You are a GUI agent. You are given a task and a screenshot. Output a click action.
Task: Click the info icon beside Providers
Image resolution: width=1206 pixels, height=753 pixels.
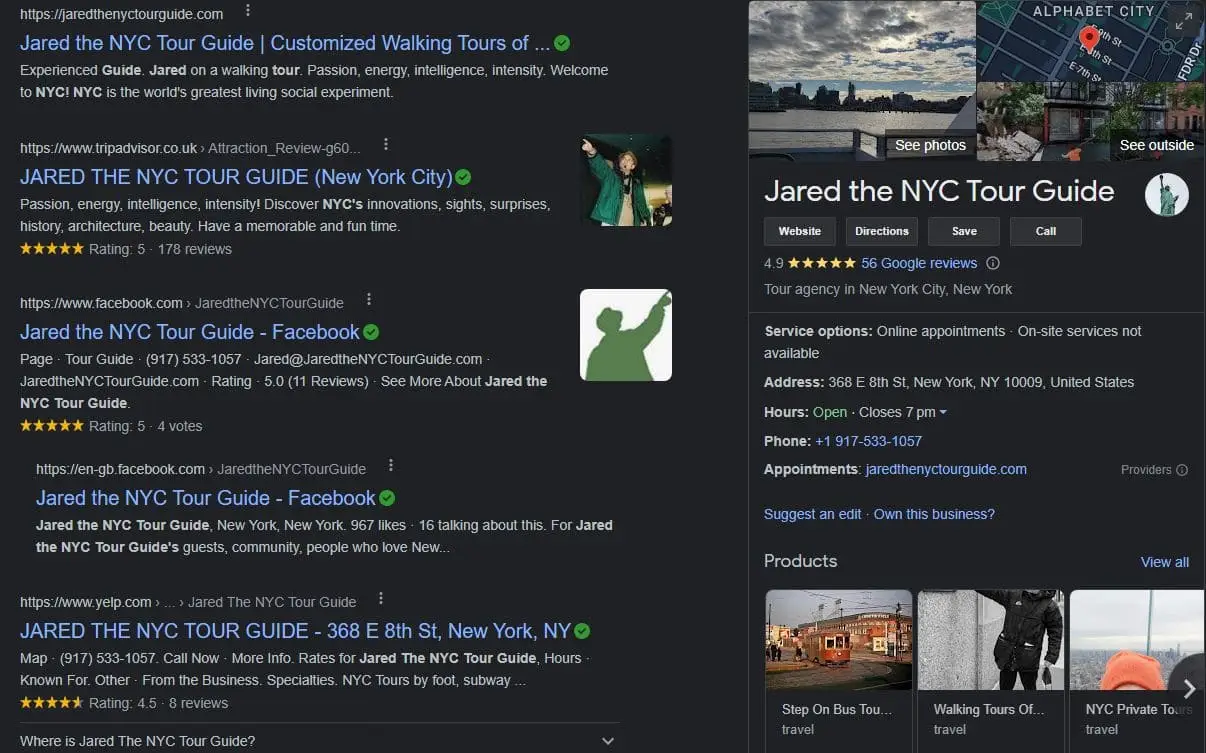1182,470
